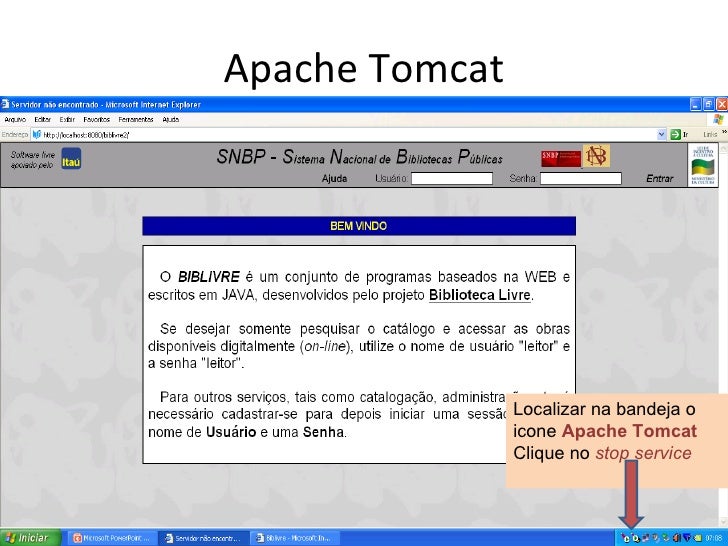
Task: Click the localhost:8080 address bar URL
Action: 86,135
